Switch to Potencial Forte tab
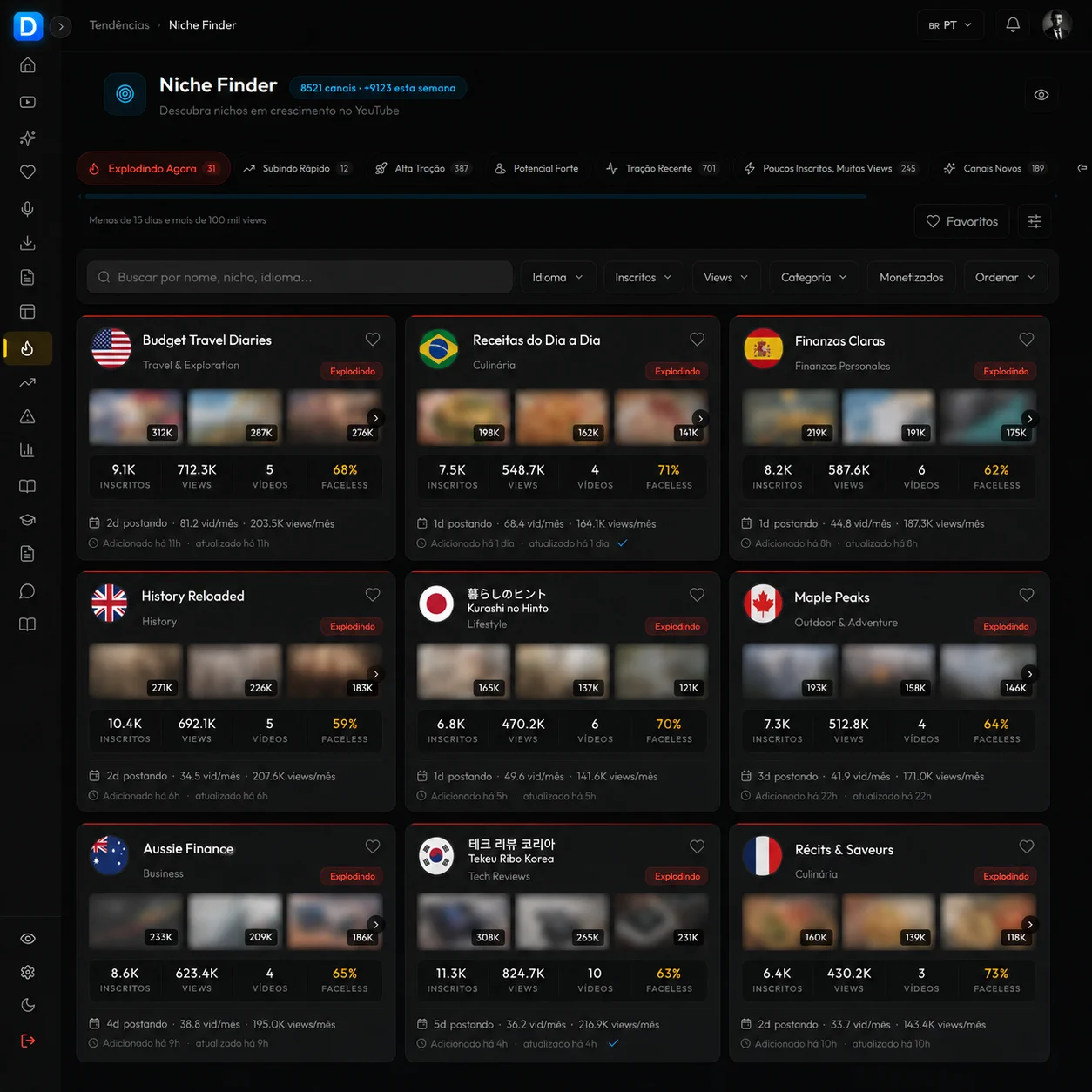The height and width of the screenshot is (1092, 1092). point(536,168)
